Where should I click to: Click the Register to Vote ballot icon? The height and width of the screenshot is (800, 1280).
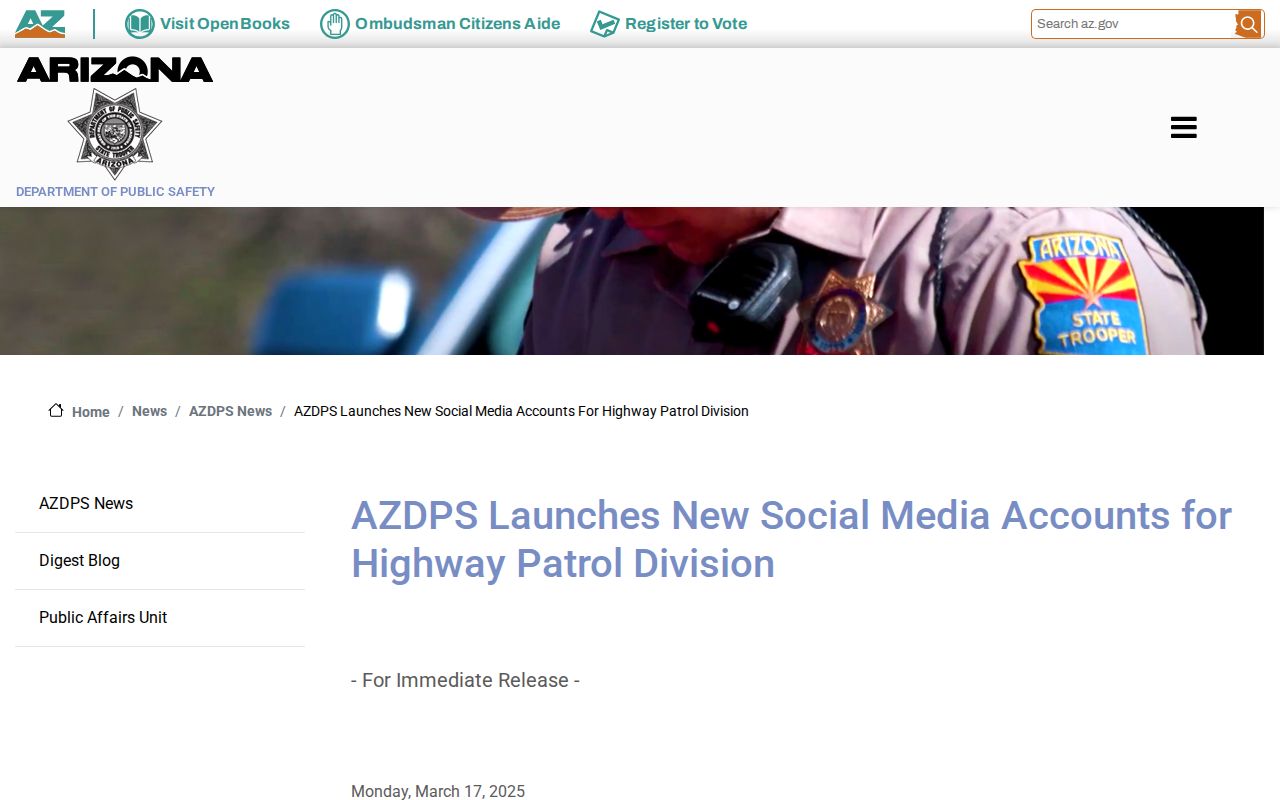pyautogui.click(x=605, y=24)
